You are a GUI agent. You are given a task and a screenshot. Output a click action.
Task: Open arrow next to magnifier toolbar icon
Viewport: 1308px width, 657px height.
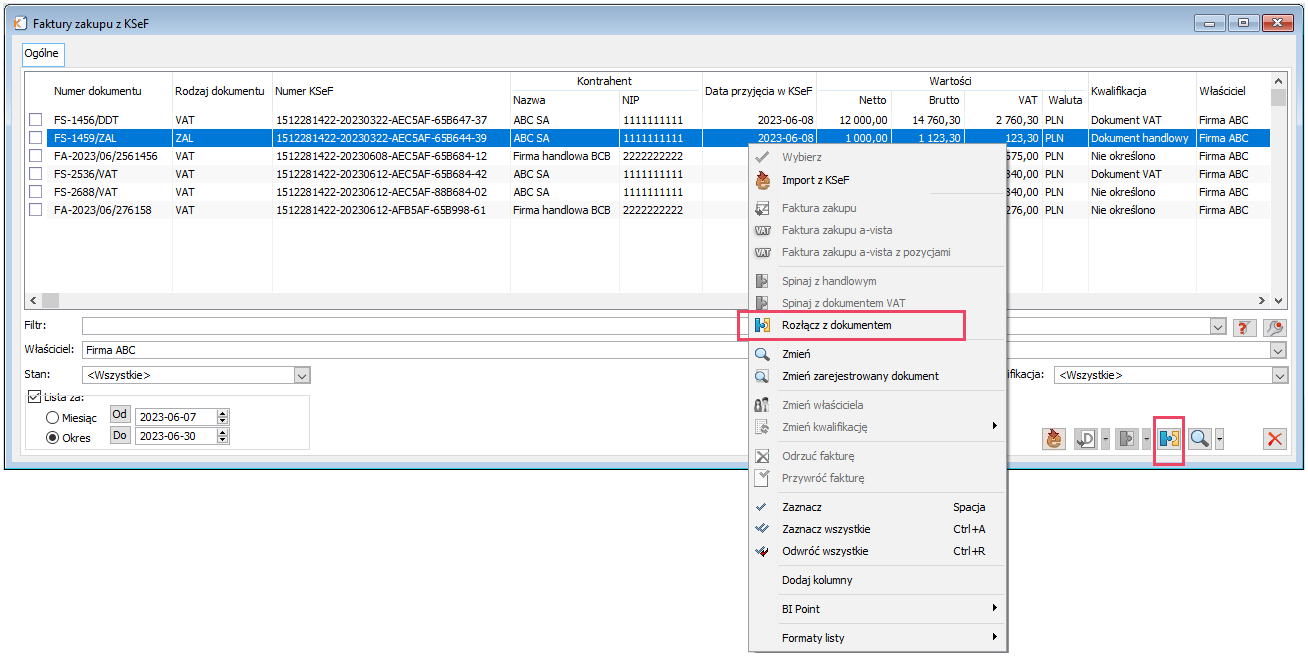point(1220,438)
